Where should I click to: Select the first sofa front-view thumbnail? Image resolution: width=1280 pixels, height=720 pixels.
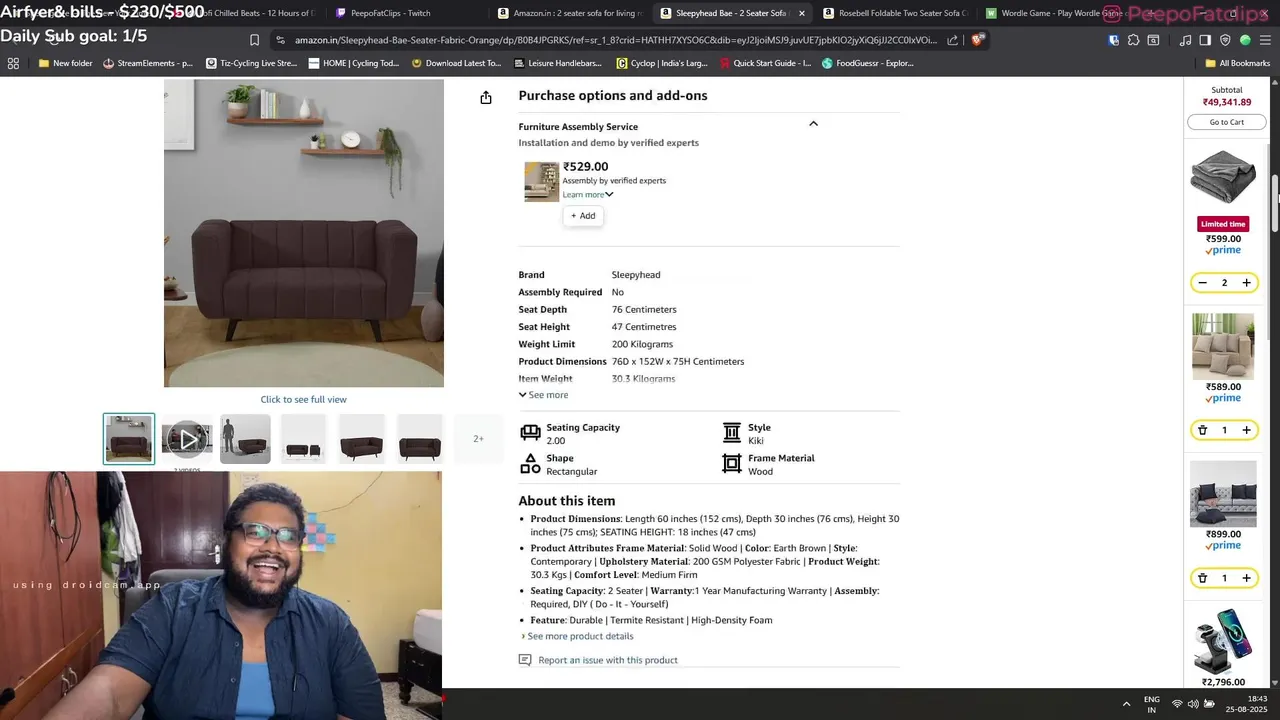129,439
